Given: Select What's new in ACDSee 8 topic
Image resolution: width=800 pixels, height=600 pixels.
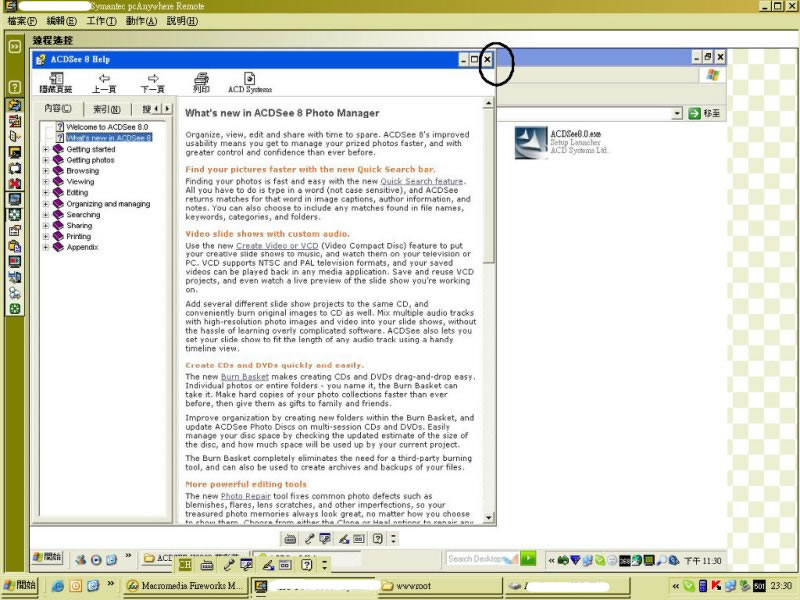Looking at the screenshot, I should [x=109, y=138].
